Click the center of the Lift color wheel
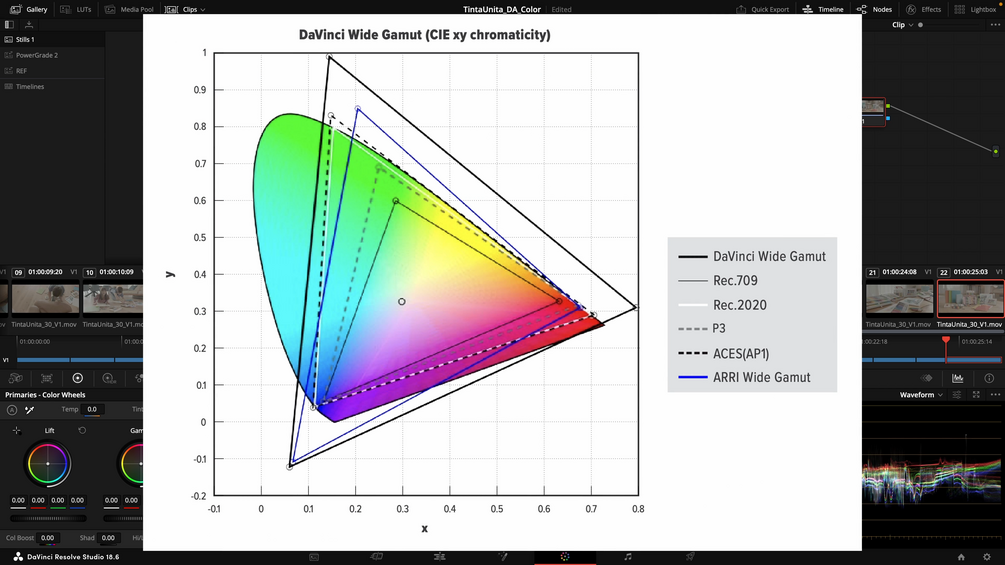The width and height of the screenshot is (1005, 565). tap(47, 464)
